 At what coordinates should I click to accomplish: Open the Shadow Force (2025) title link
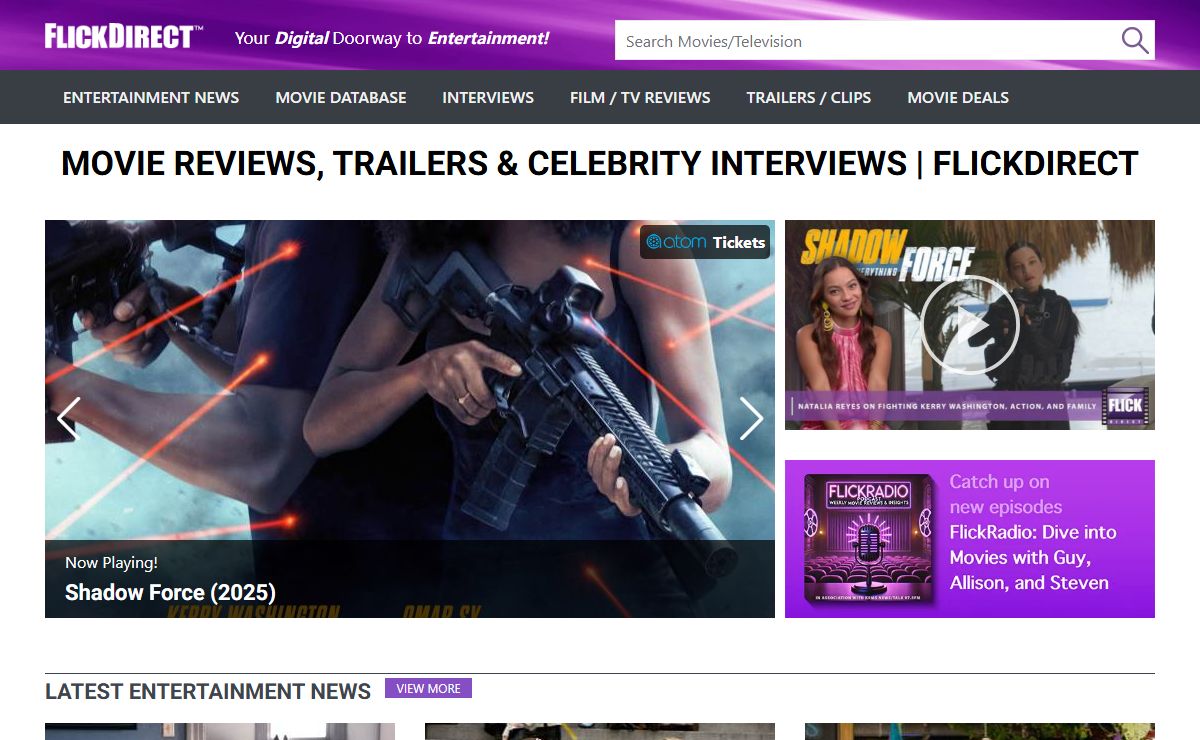click(170, 592)
